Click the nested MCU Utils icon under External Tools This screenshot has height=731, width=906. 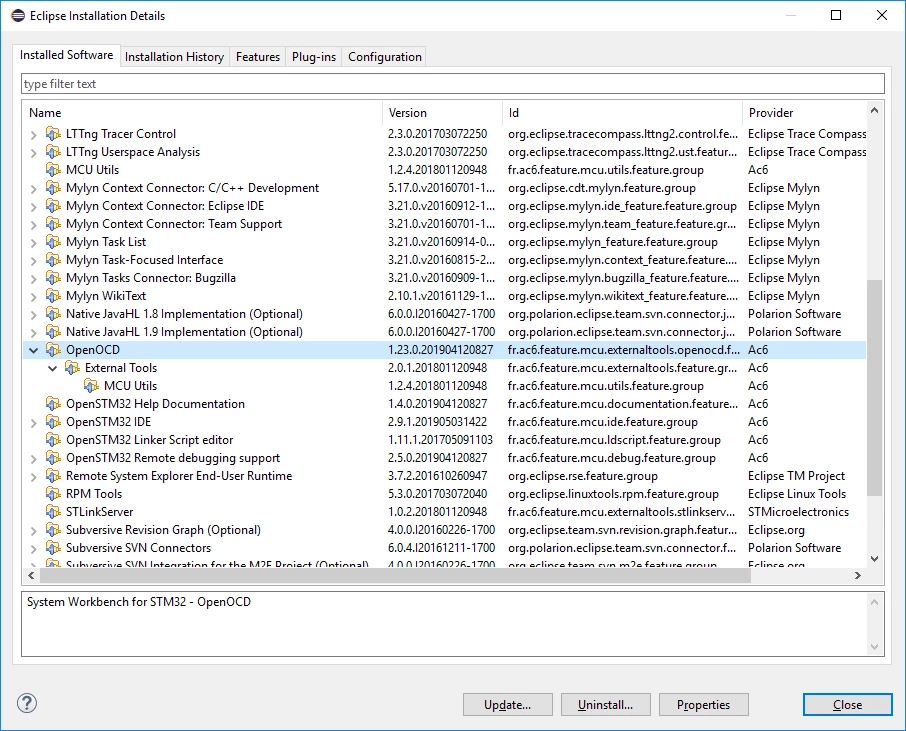click(91, 386)
